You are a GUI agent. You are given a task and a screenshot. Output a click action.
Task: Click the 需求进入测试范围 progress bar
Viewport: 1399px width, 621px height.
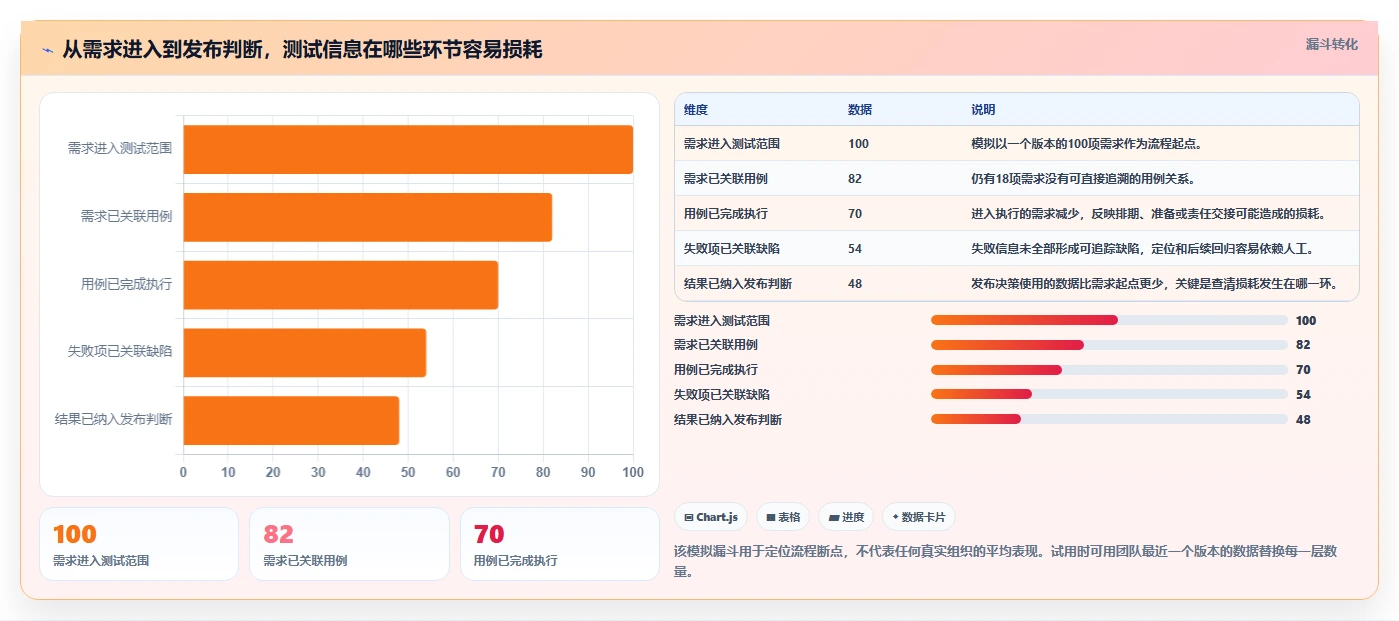tap(1109, 320)
